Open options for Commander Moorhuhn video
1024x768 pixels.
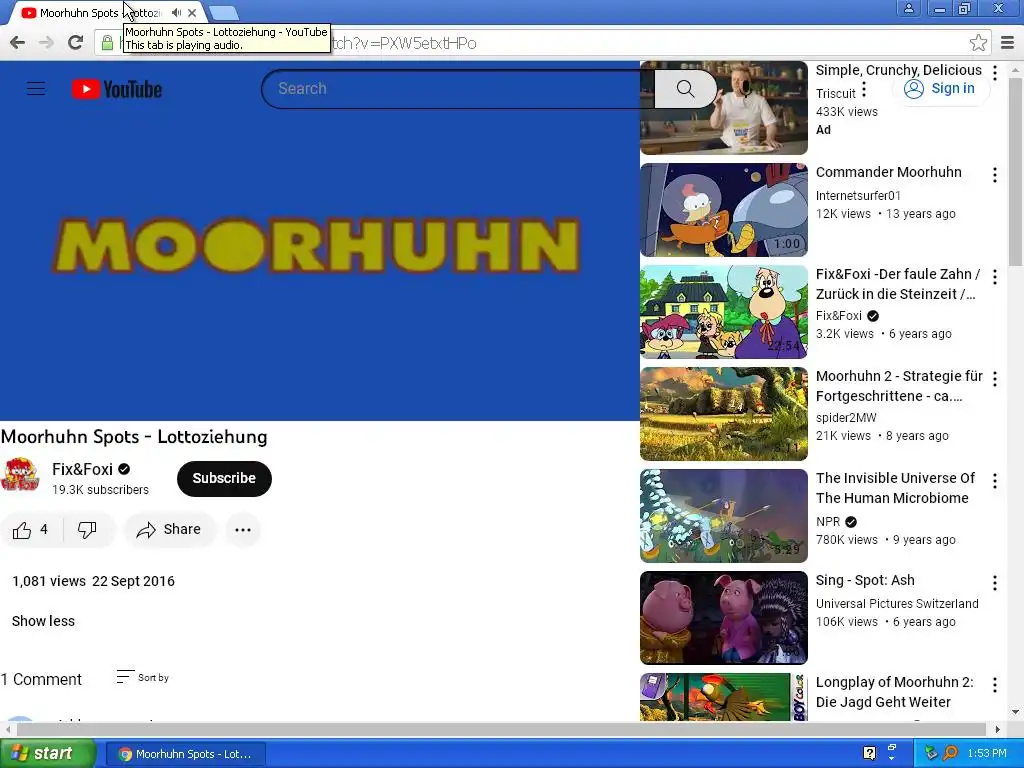[995, 174]
